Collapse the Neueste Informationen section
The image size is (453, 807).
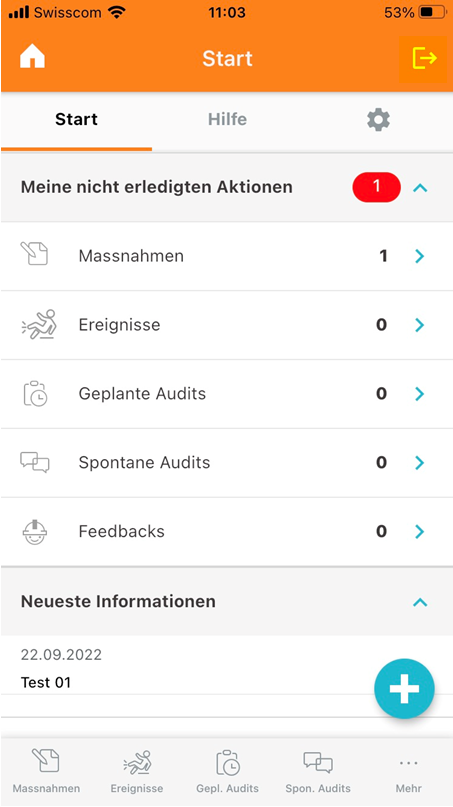421,602
